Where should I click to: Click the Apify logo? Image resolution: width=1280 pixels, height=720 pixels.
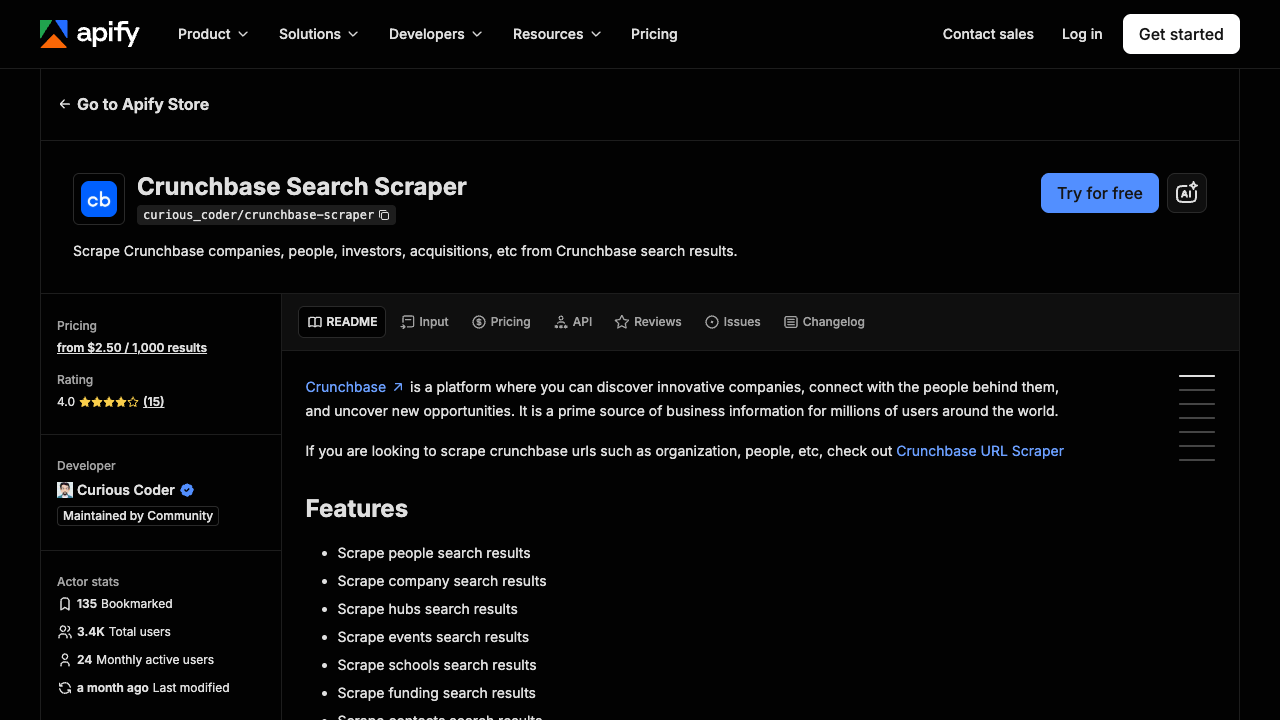click(x=90, y=34)
